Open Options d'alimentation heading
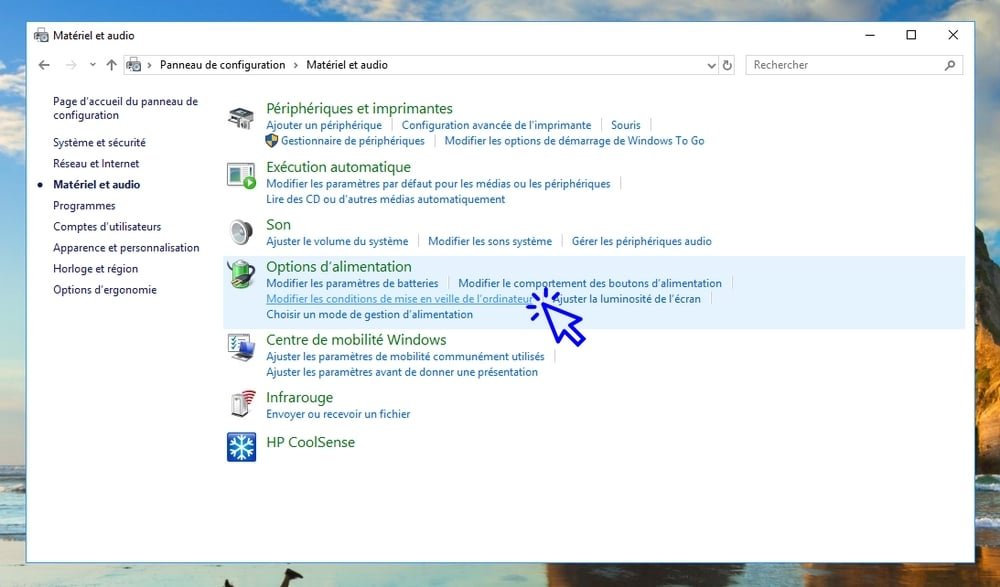1000x587 pixels. click(x=339, y=267)
